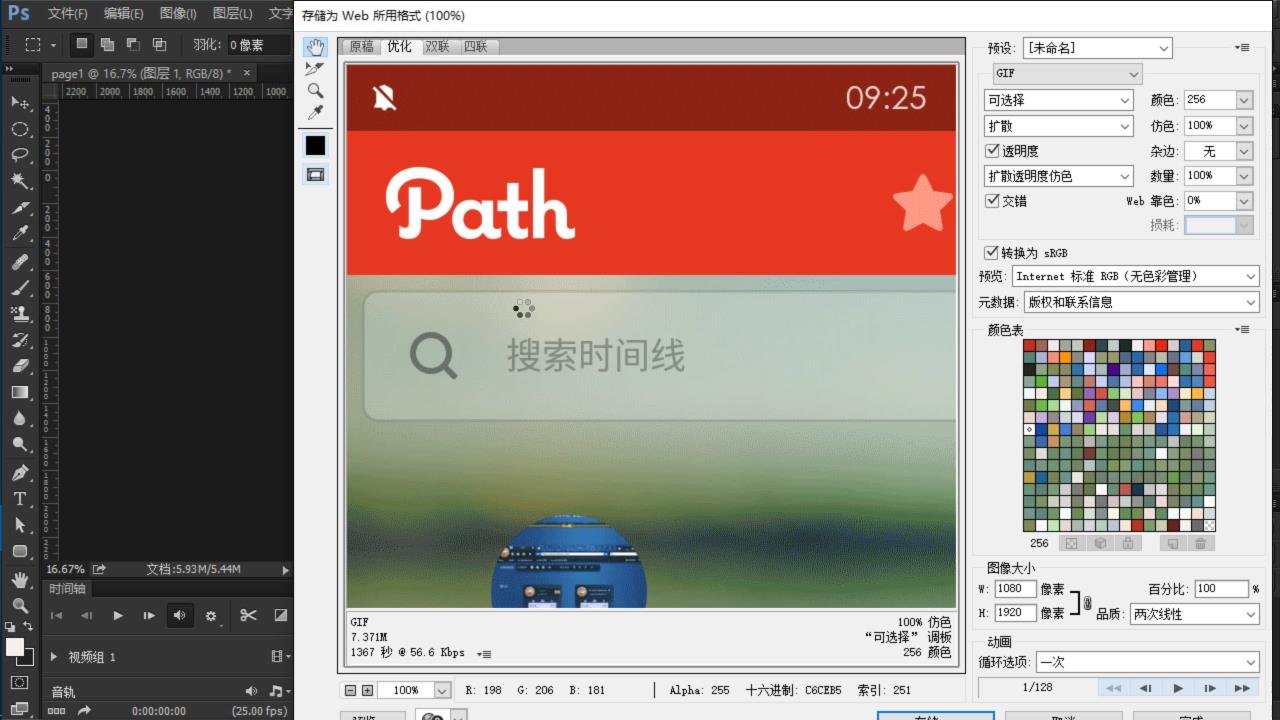Split clip with timeline scissors icon
Screen dimensions: 1280x720
(x=248, y=615)
